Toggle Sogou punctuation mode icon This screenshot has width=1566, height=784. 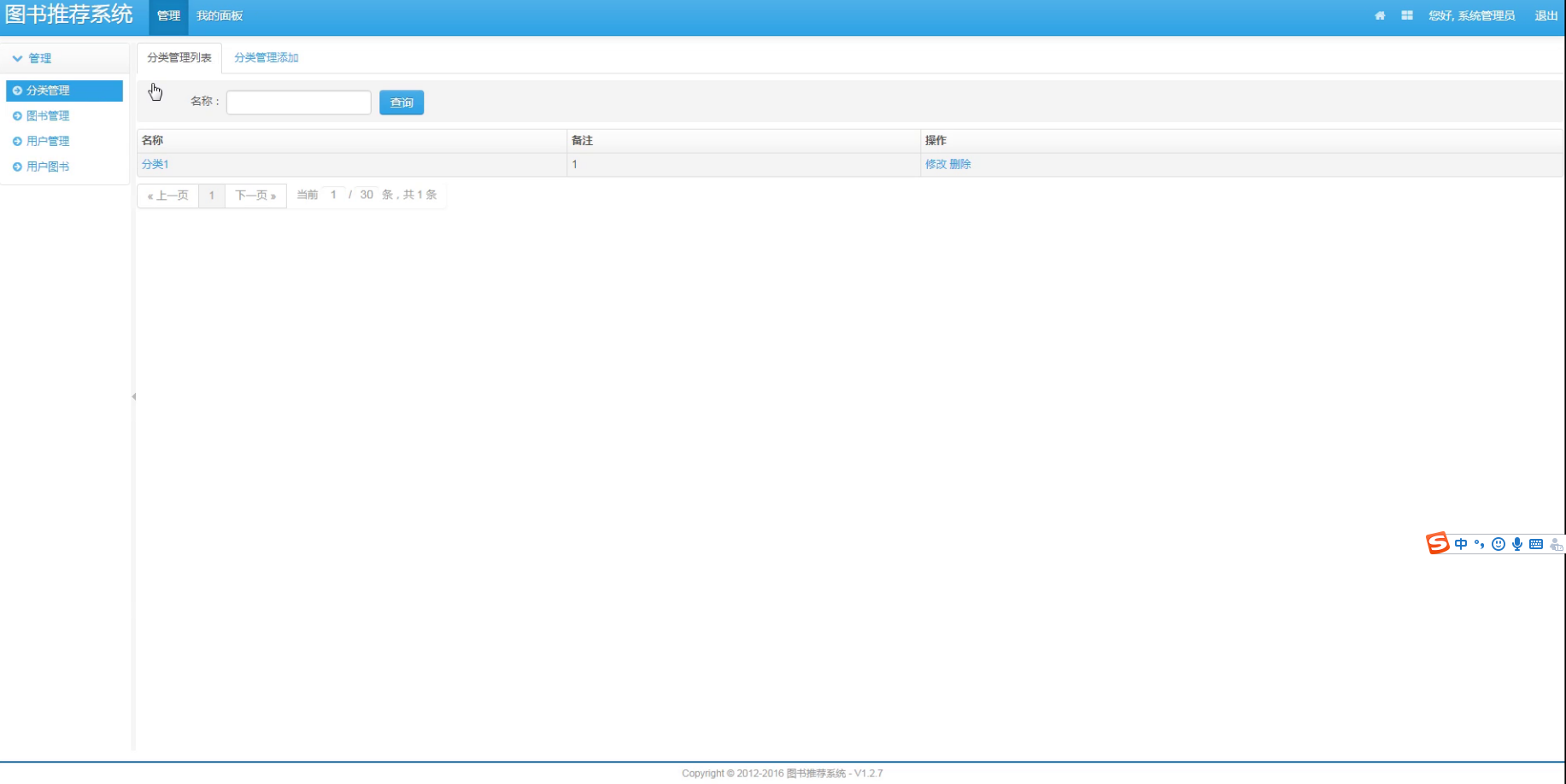1480,544
